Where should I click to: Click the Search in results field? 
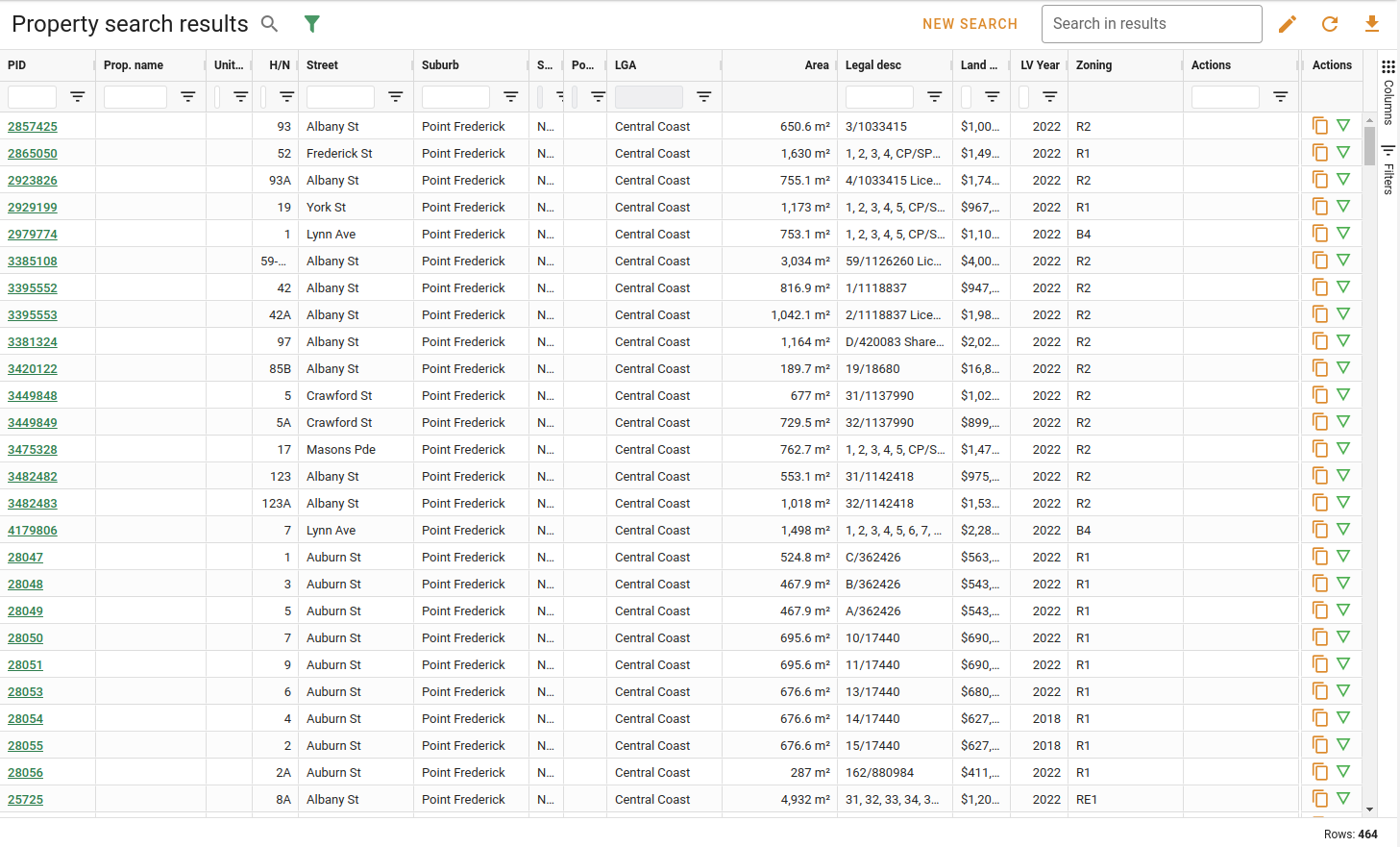click(x=1151, y=24)
